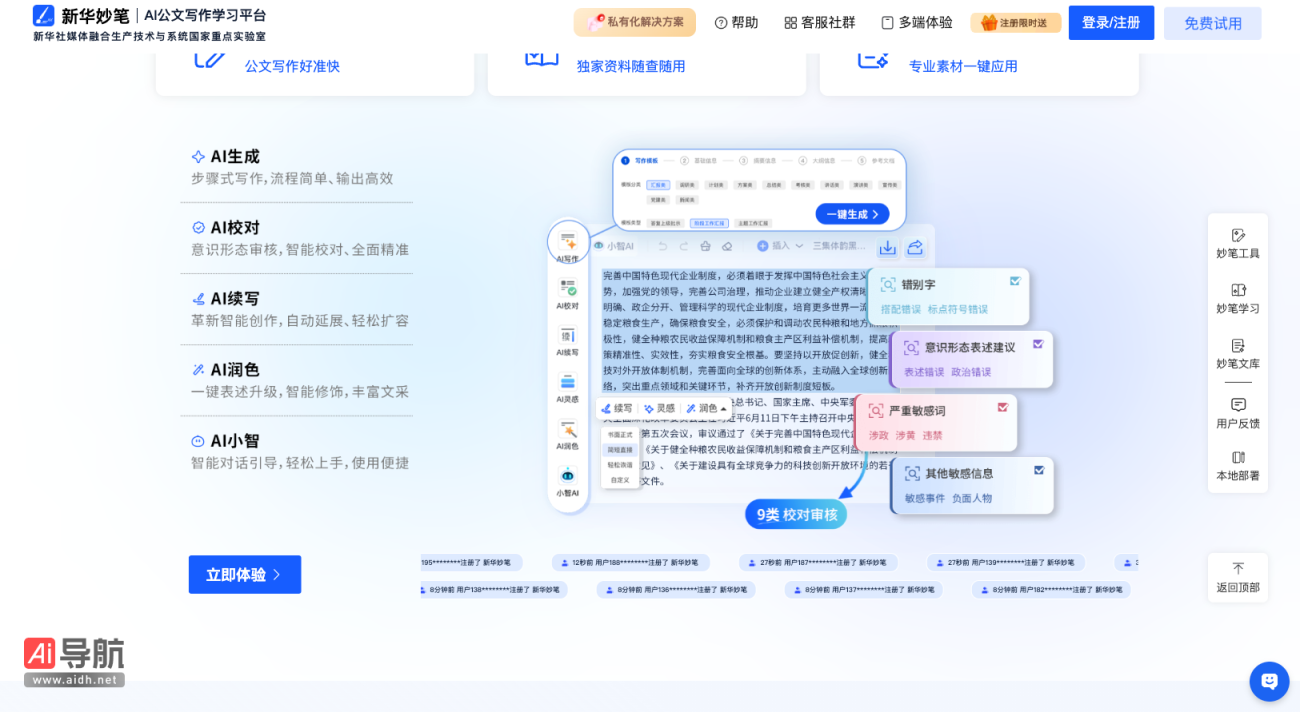Toggle the 其他敏感信息 checkbox

[x=1039, y=470]
